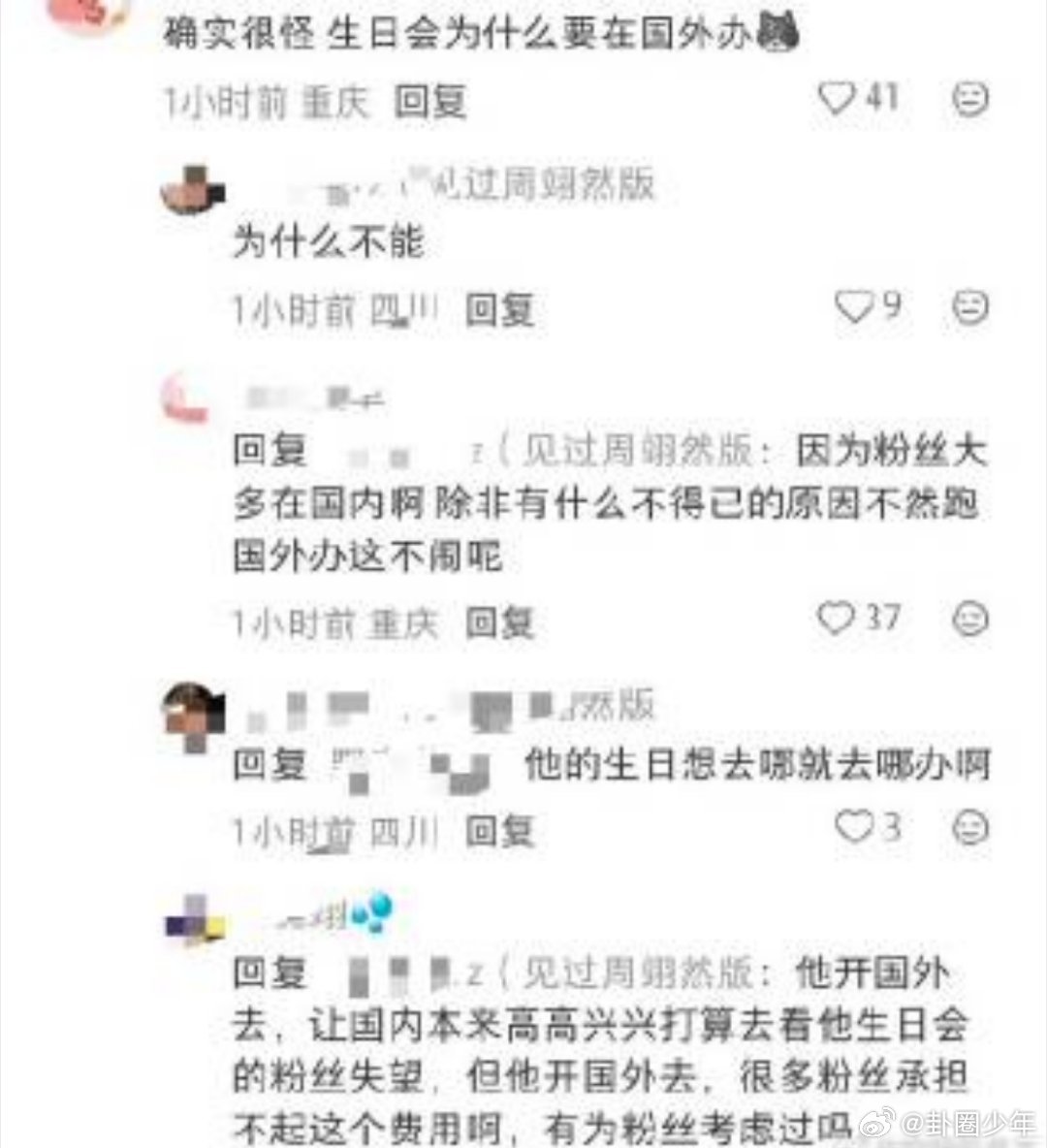Open pink avatar of 重庆 replier
The image size is (1047, 1148).
[x=185, y=398]
